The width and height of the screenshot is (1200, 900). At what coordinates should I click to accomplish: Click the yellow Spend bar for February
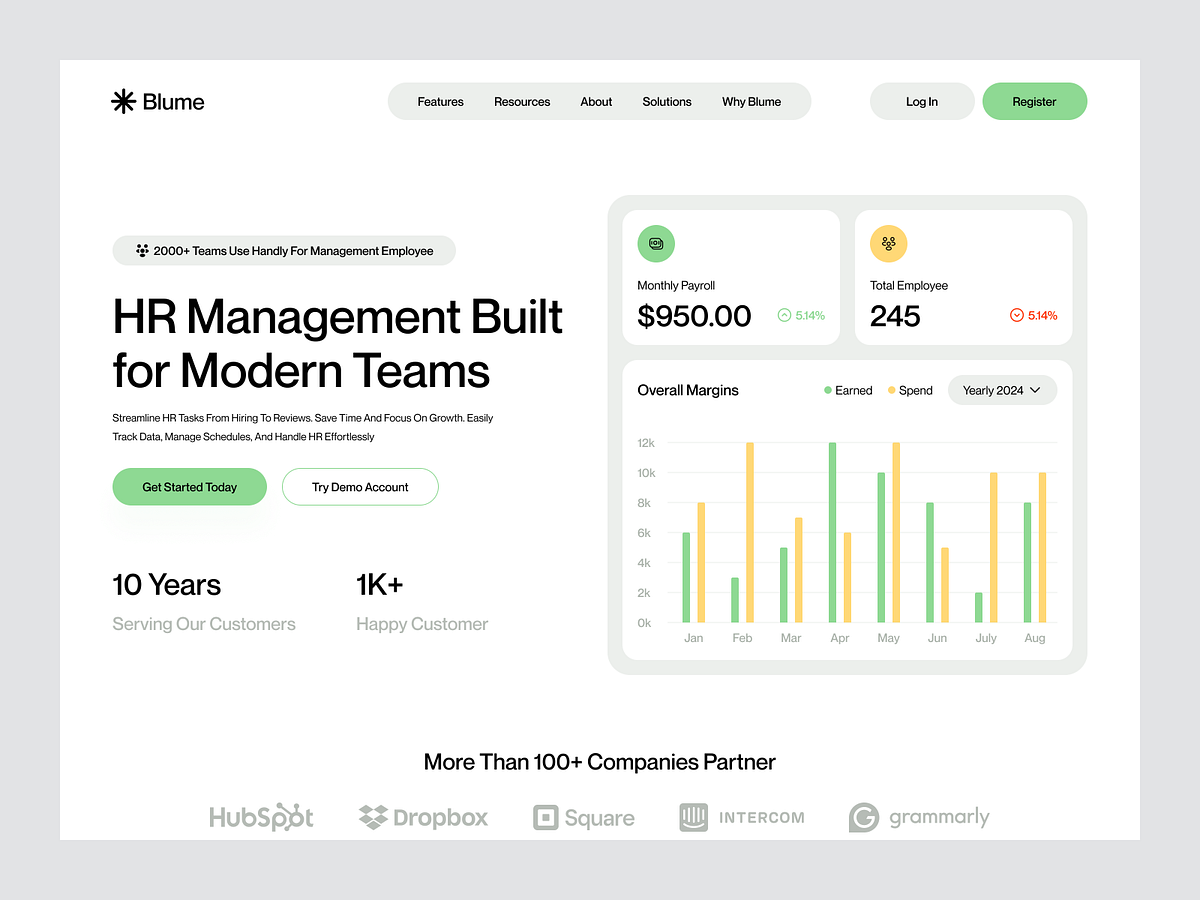point(750,532)
